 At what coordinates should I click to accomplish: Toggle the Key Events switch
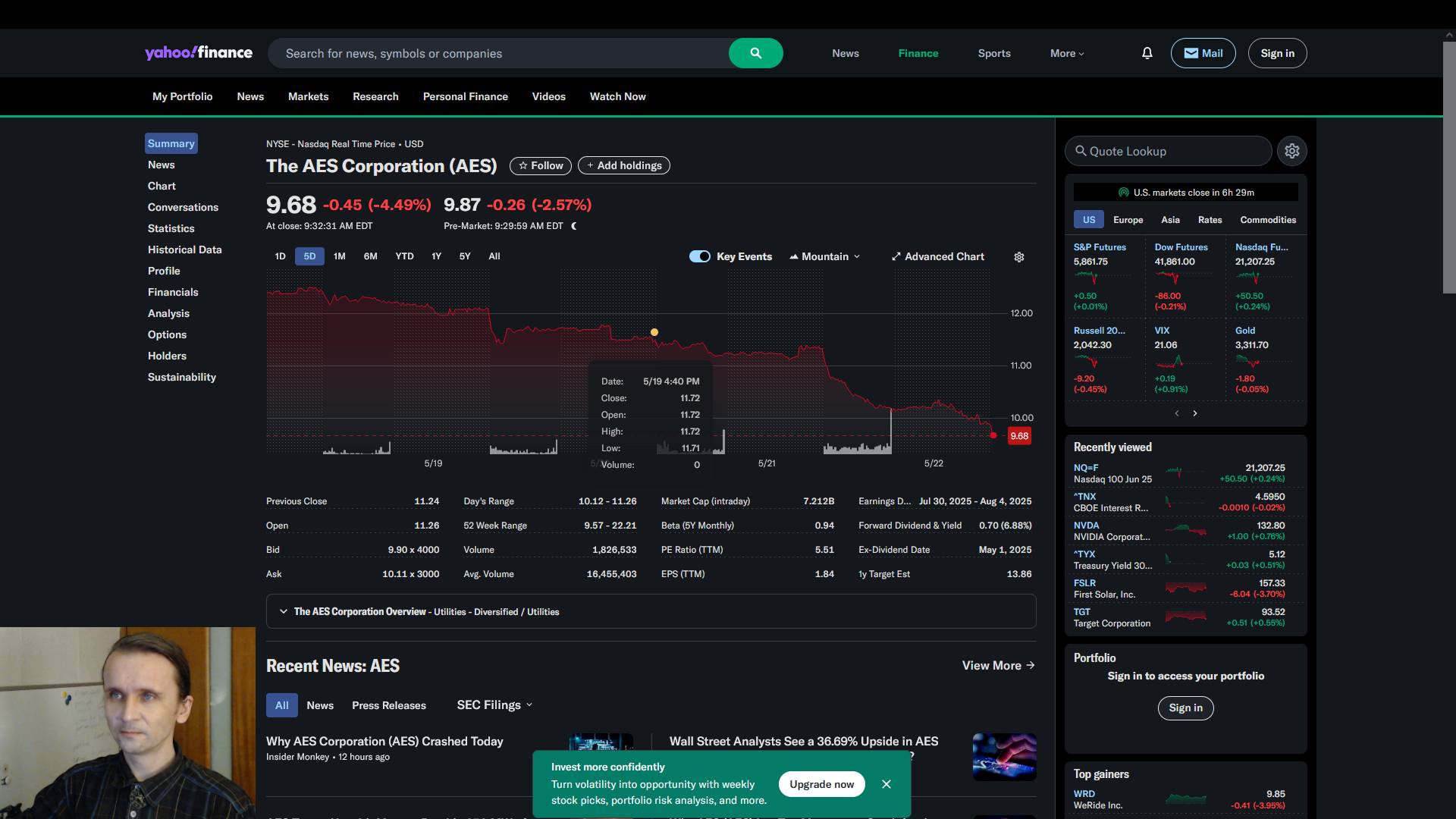[699, 256]
